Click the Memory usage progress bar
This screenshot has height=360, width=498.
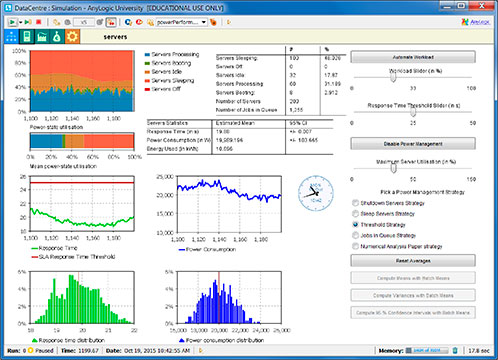[x=426, y=350]
